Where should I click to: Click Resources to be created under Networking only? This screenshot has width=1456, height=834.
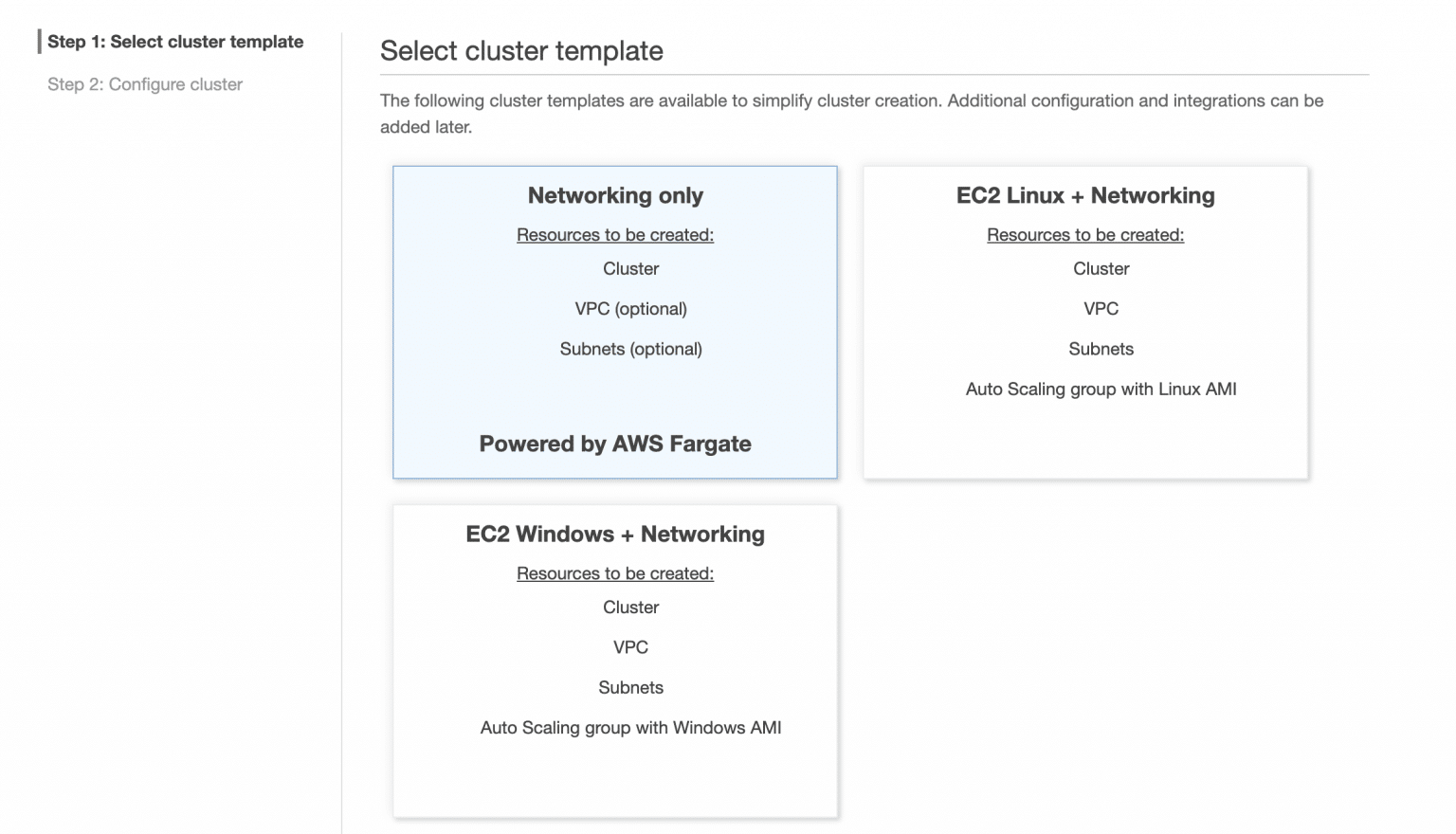(614, 234)
